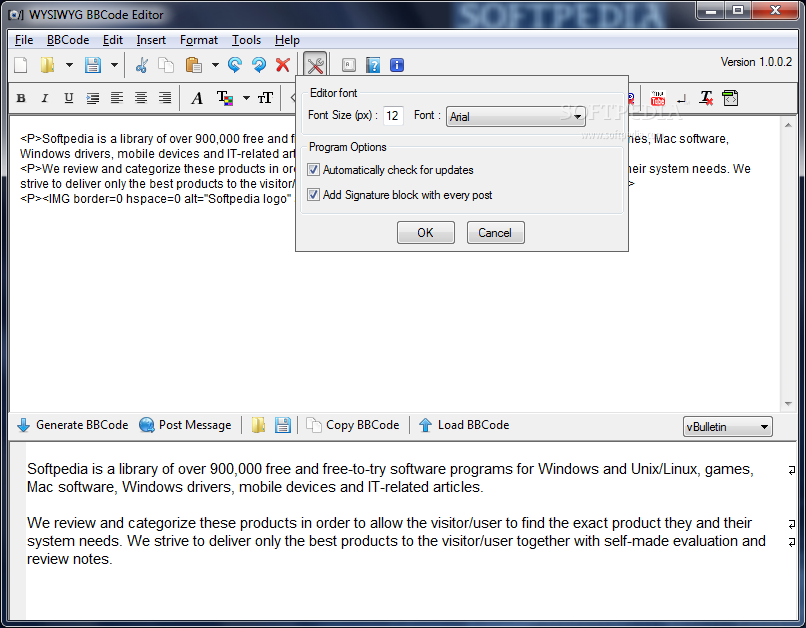The width and height of the screenshot is (806, 628).
Task: Paste from the clipboard icon
Action: [193, 65]
